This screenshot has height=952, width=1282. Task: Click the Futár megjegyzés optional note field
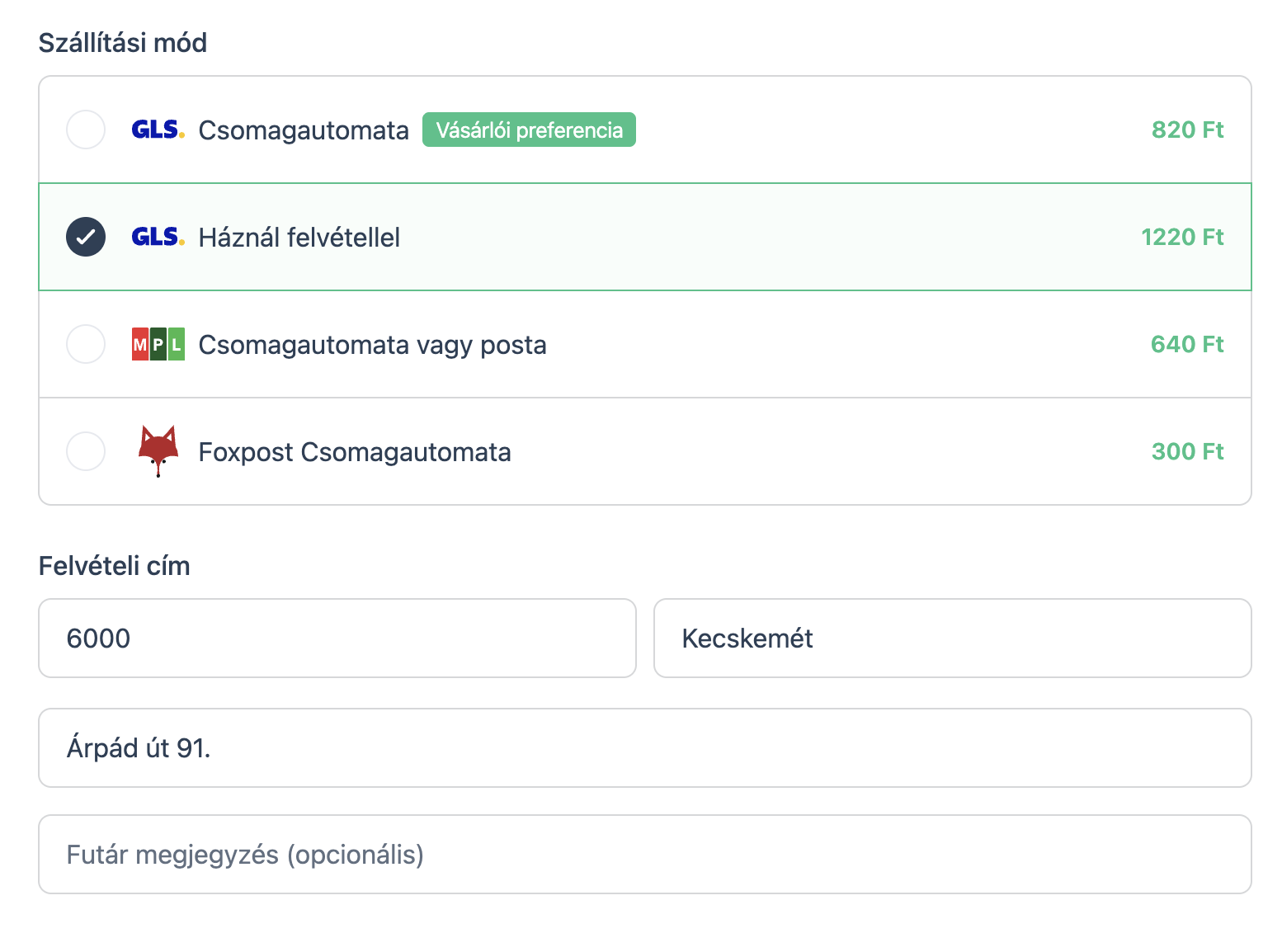click(x=645, y=855)
